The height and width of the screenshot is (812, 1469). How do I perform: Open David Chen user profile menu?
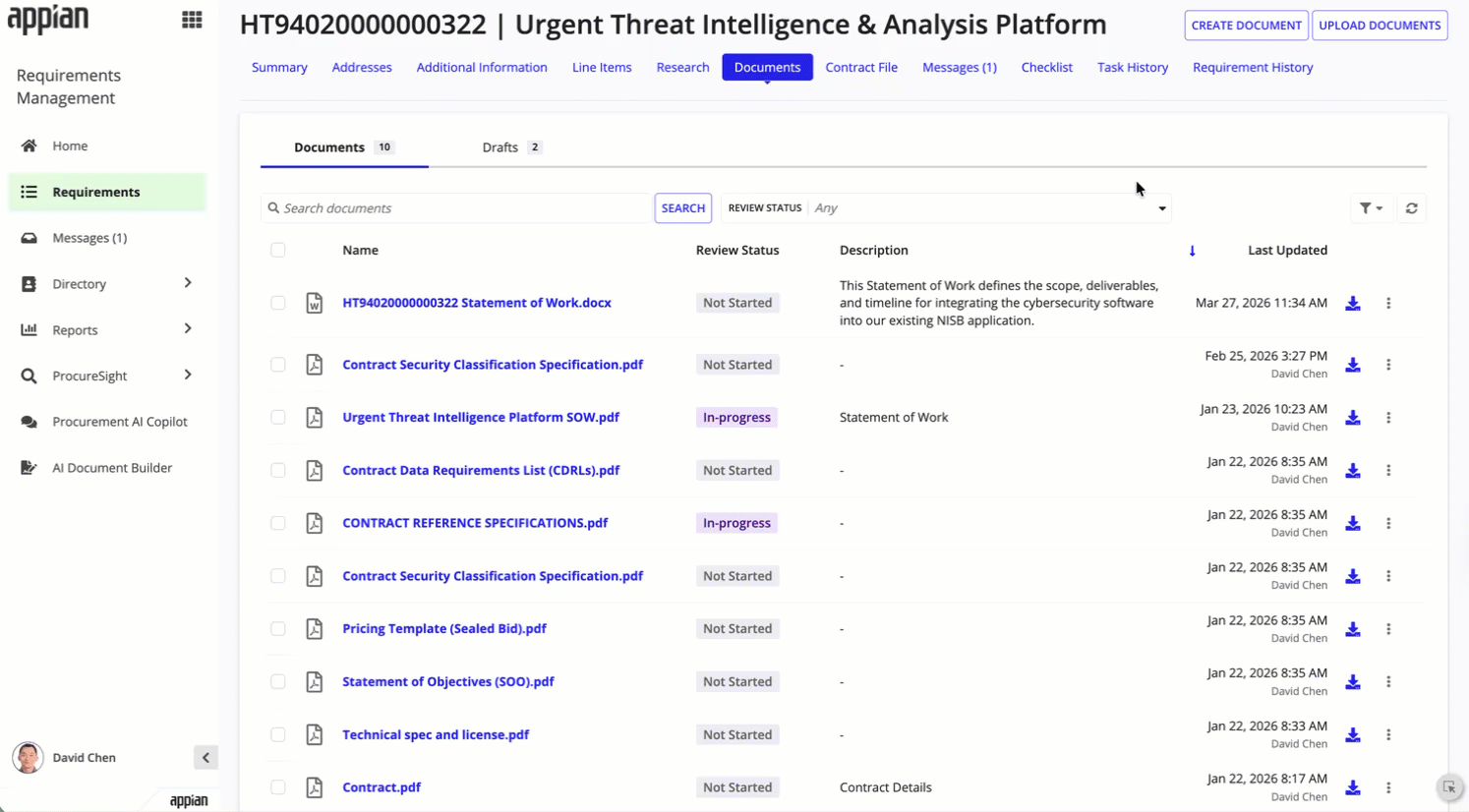65,758
